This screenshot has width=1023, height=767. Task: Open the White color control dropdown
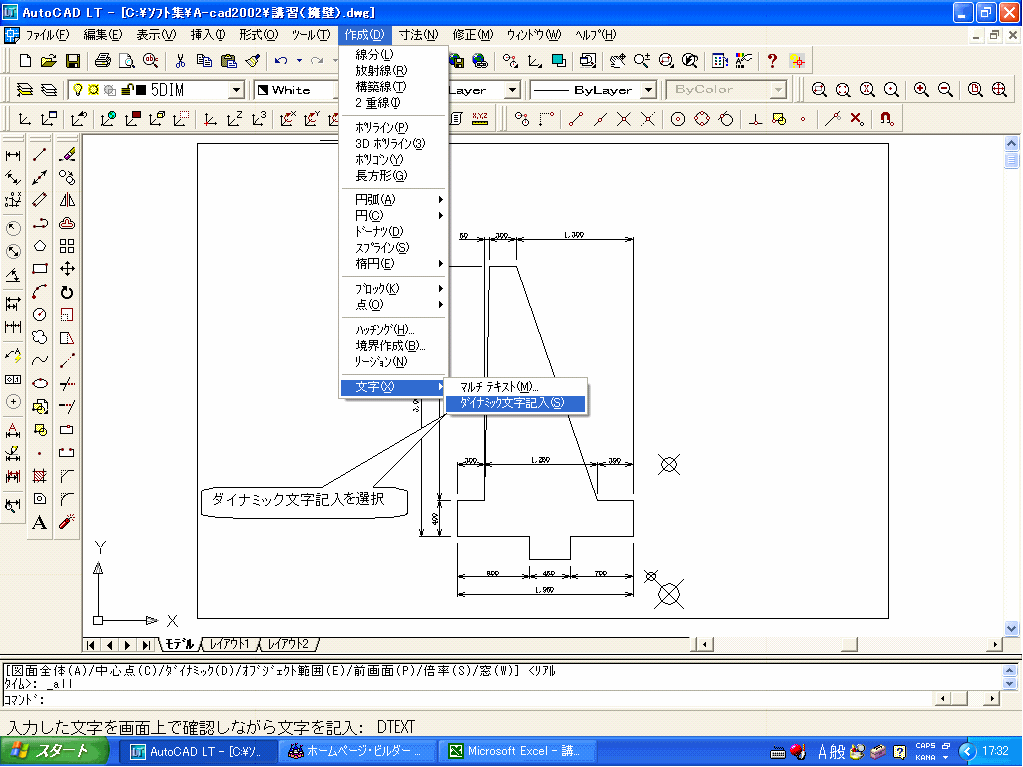(x=296, y=89)
